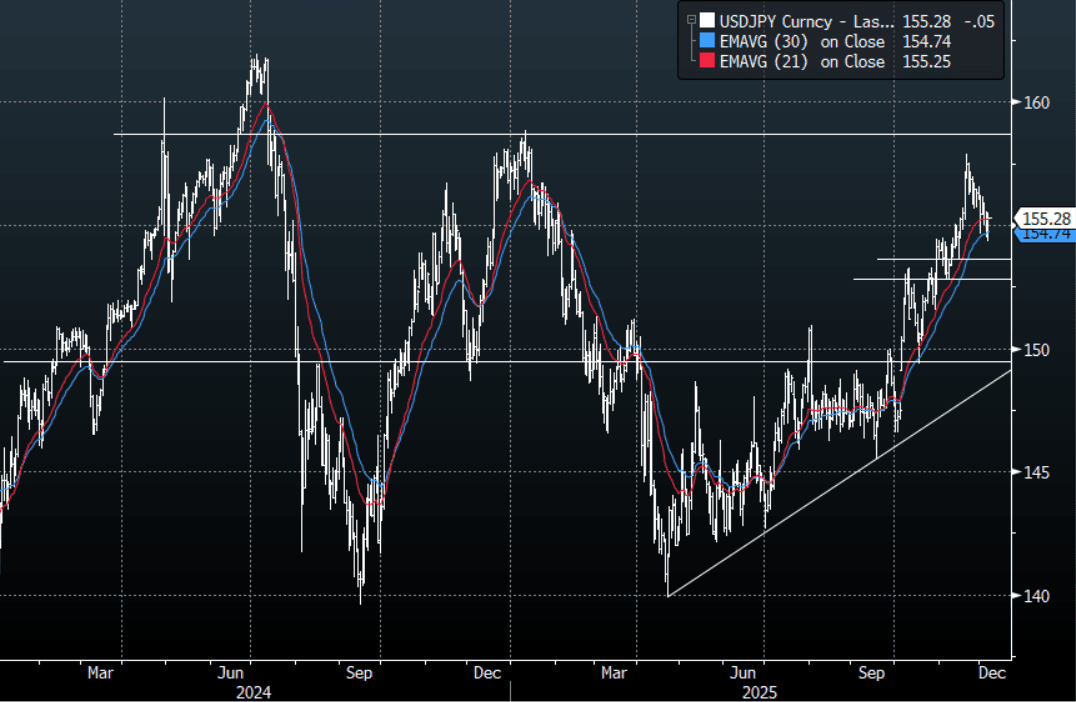
Task: Click the blue 154.74 price axis tag
Action: point(1045,234)
